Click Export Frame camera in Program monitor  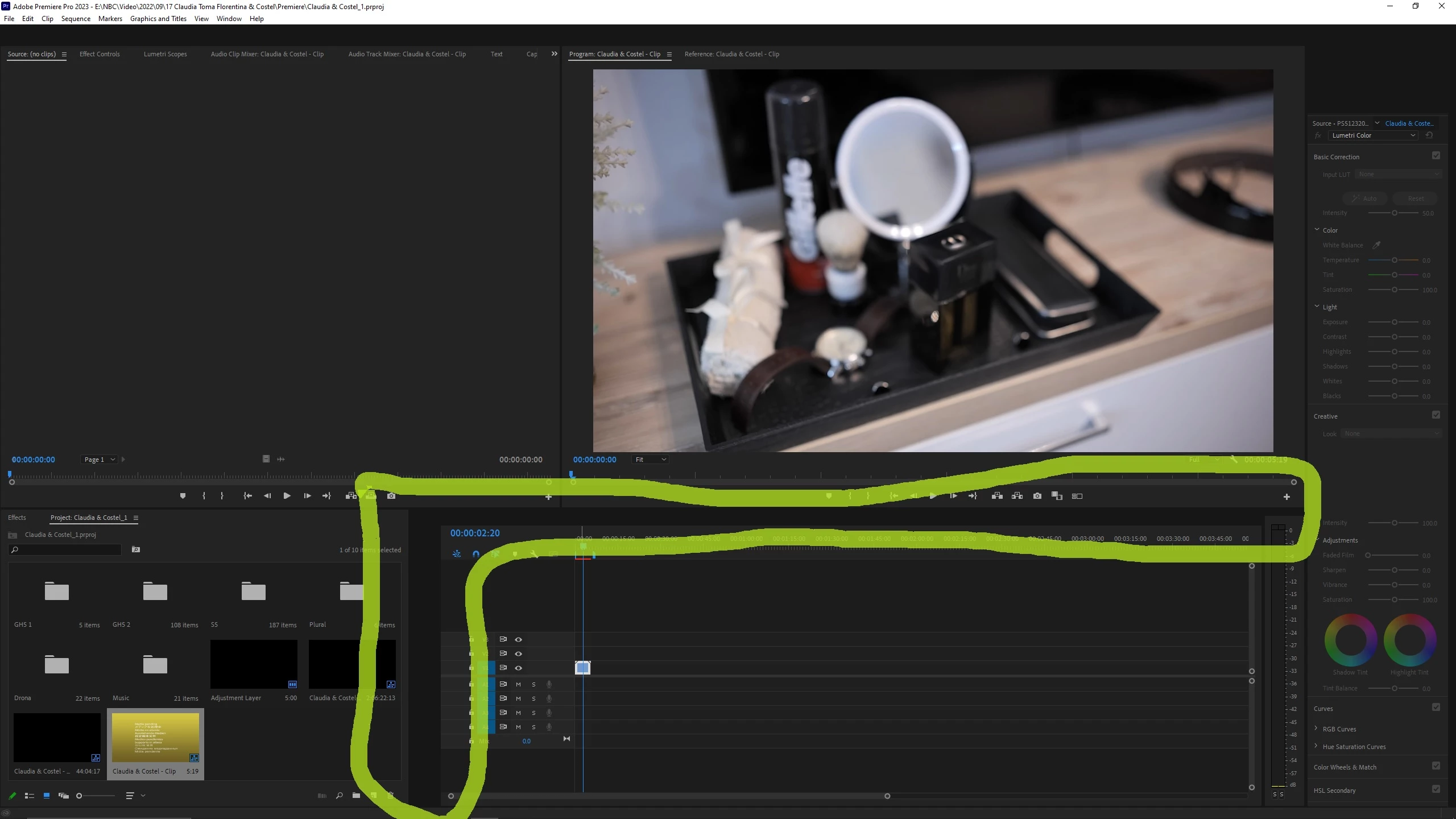[x=1037, y=496]
